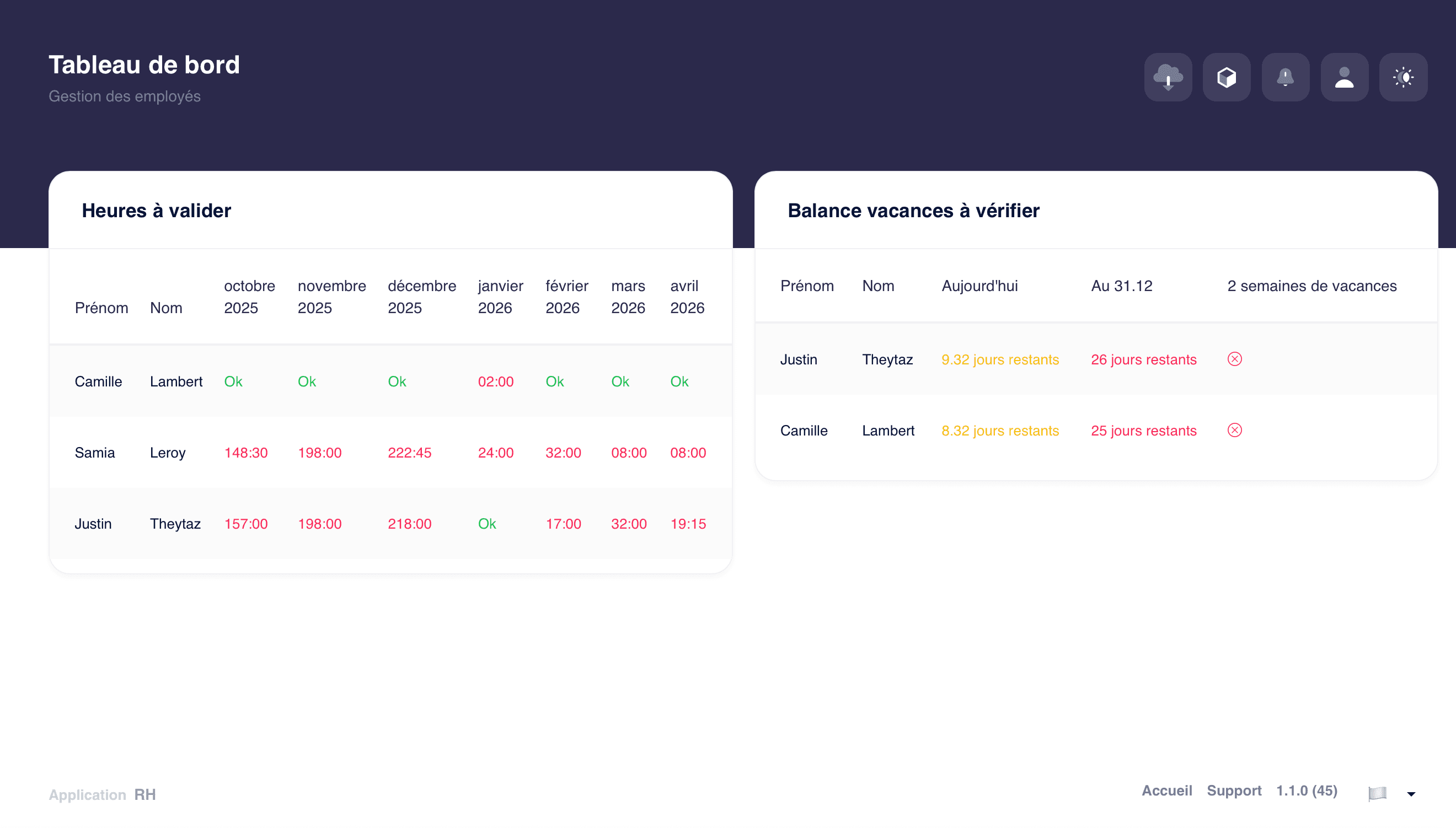This screenshot has width=1456, height=828.
Task: Toggle light/dark theme with brightness icon
Action: coord(1403,77)
